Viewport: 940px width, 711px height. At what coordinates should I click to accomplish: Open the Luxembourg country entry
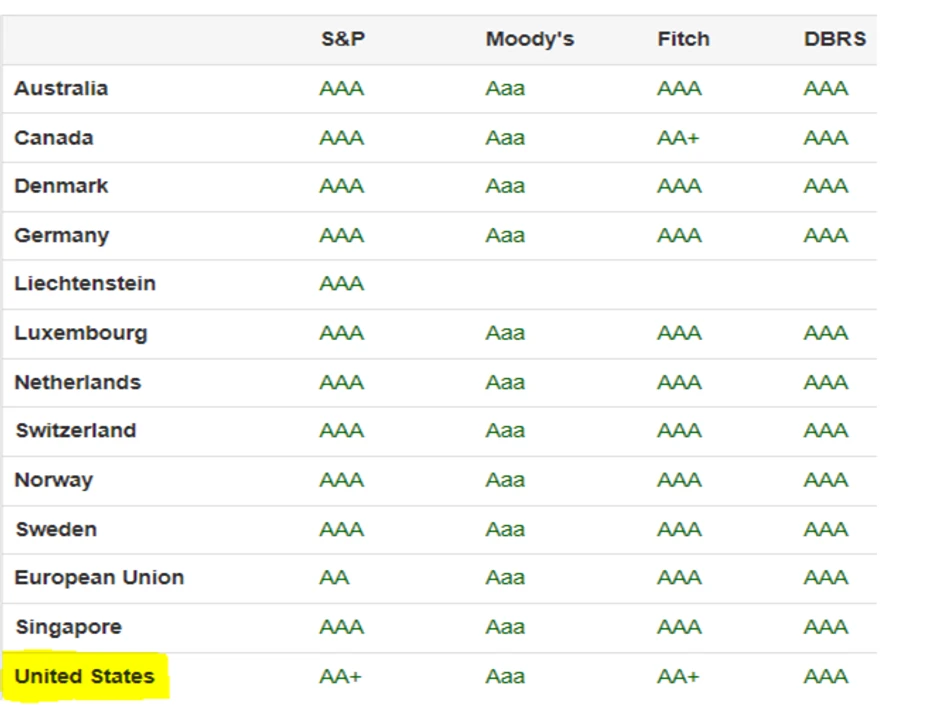click(81, 333)
